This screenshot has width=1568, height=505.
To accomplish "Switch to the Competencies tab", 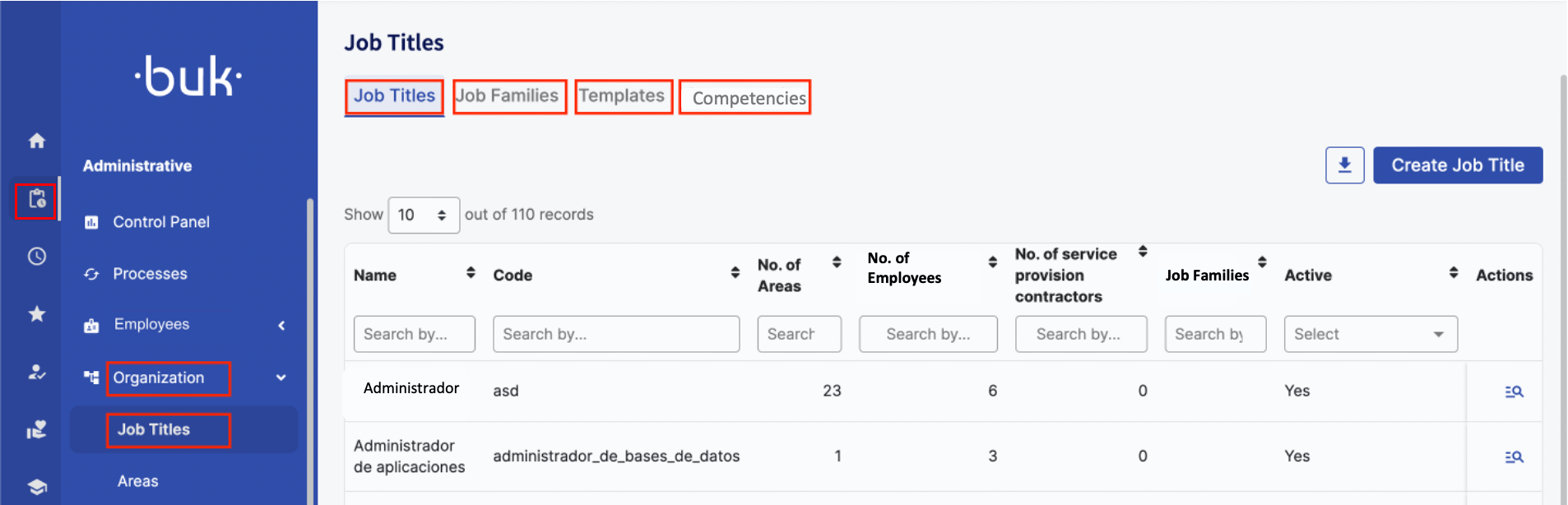I will click(x=745, y=98).
